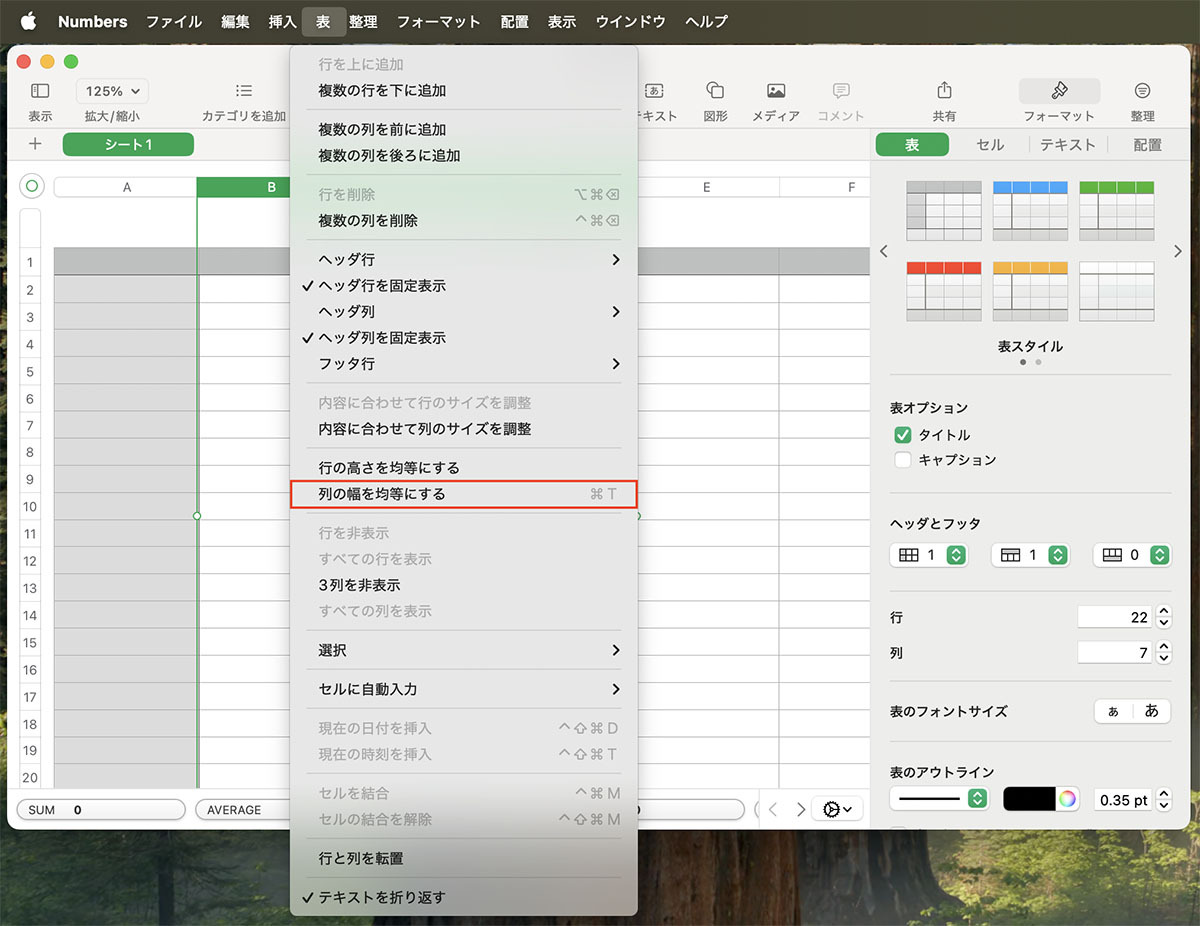Click the color wheel for outline color
Image resolution: width=1200 pixels, height=926 pixels.
[x=1068, y=799]
